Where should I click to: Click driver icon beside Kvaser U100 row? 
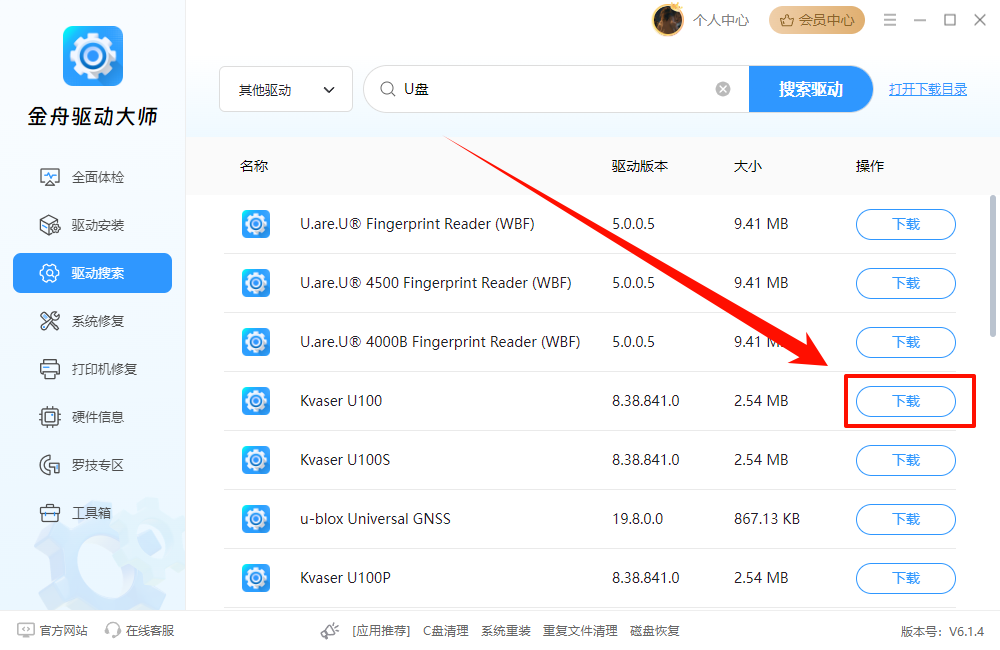(x=256, y=401)
